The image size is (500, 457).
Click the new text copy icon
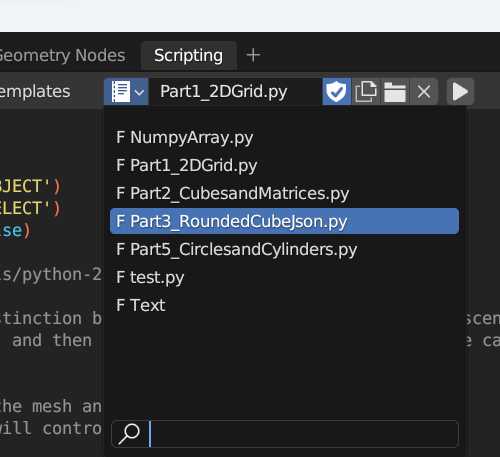click(x=366, y=92)
